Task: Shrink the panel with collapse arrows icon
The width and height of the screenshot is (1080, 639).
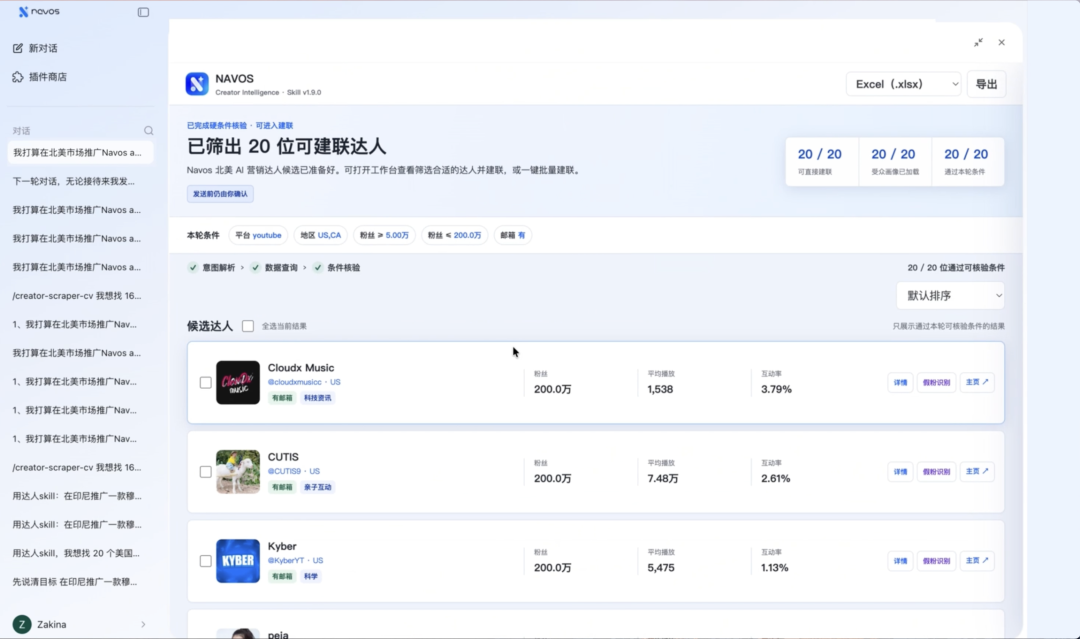Action: (x=978, y=43)
